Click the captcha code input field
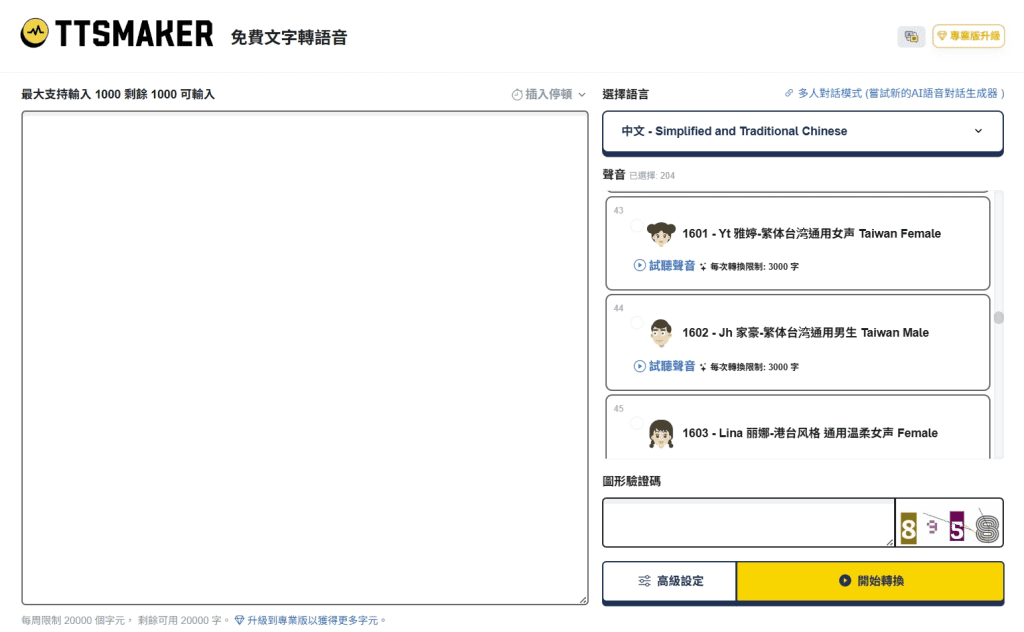1024x632 pixels. click(748, 522)
